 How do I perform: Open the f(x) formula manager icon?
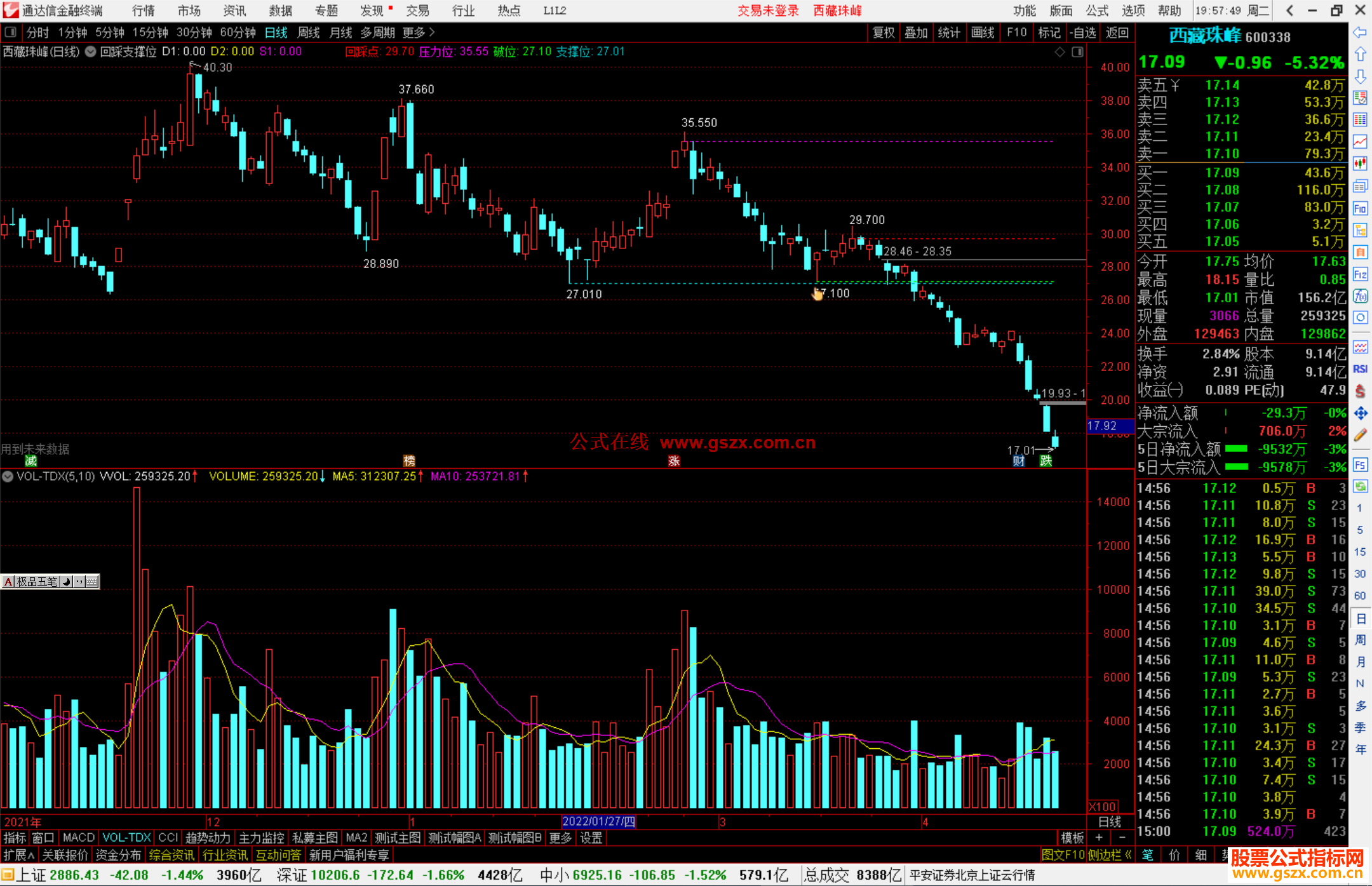point(1360,296)
